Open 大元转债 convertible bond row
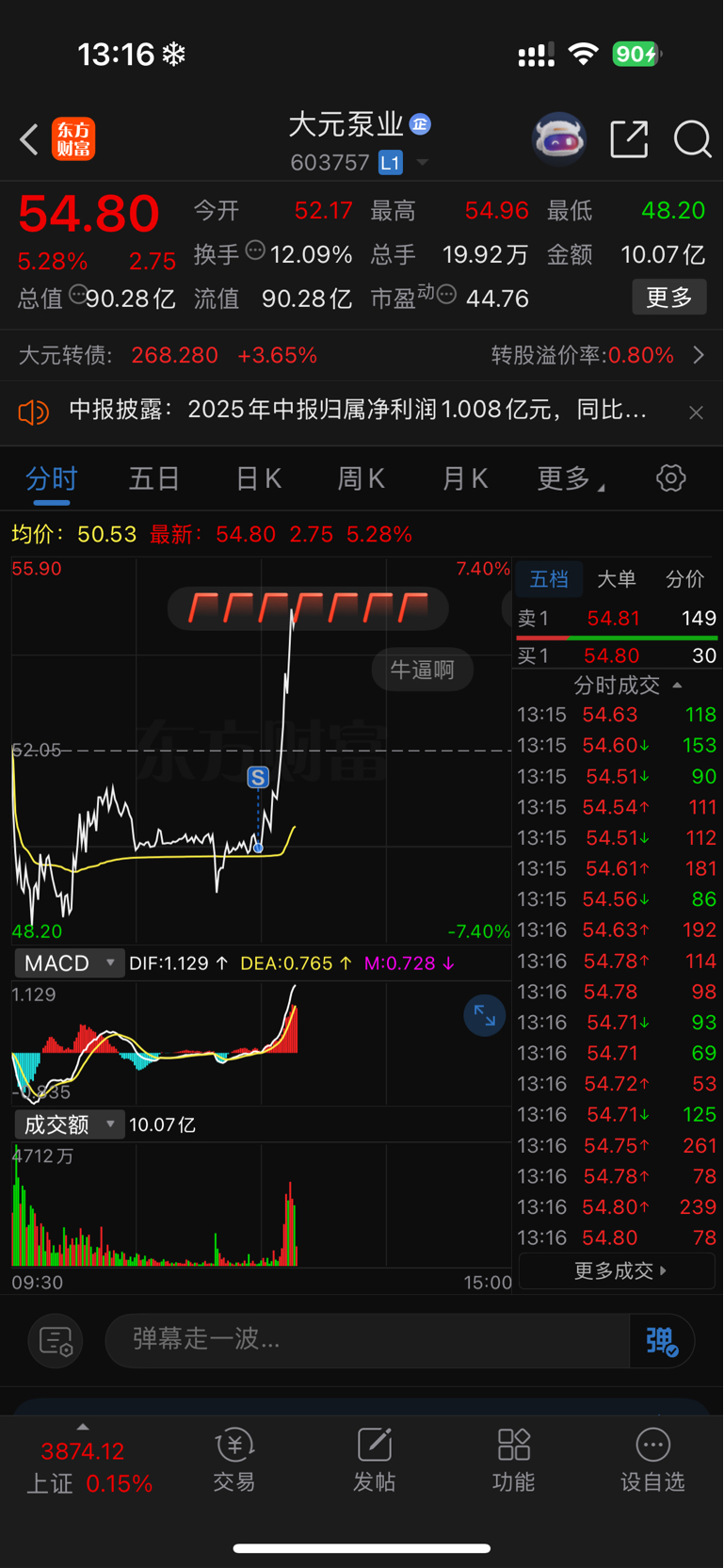The height and width of the screenshot is (1568, 724). pos(168,355)
